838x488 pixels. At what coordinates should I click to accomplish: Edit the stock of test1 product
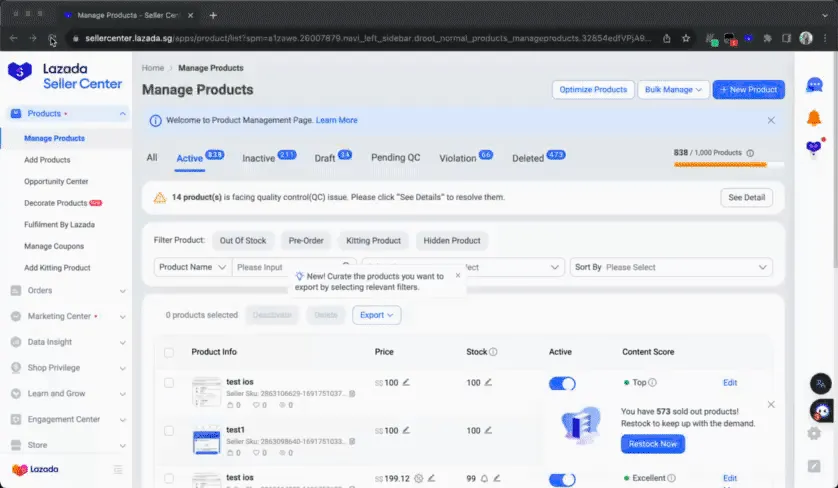coord(488,430)
